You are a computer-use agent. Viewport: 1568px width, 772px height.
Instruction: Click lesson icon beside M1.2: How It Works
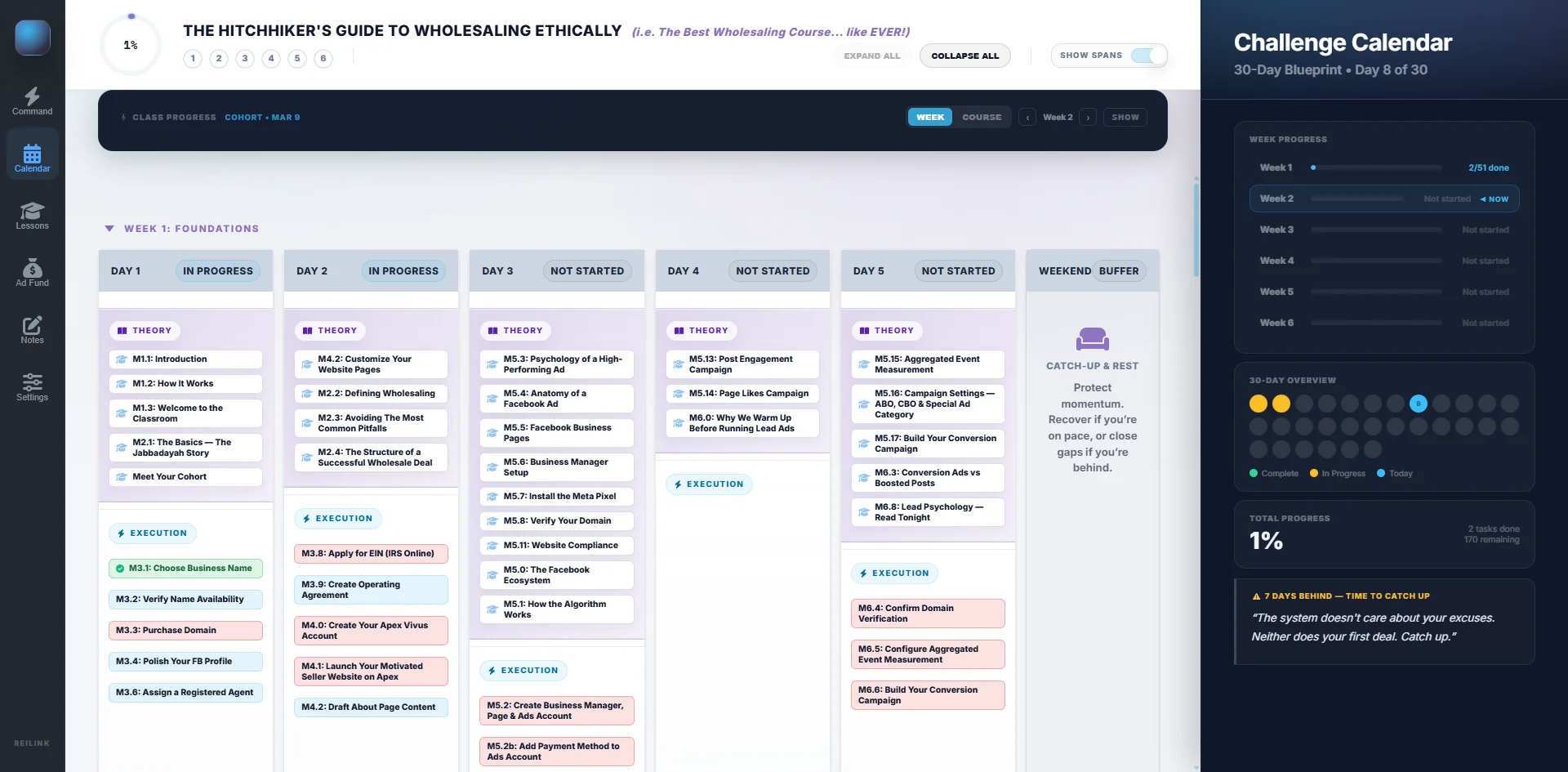click(x=122, y=384)
